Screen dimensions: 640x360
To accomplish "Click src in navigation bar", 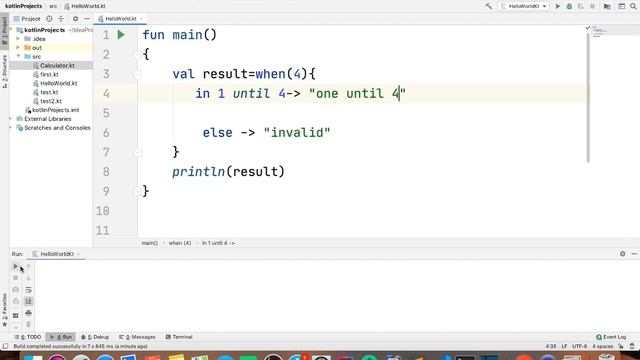I will pos(53,6).
